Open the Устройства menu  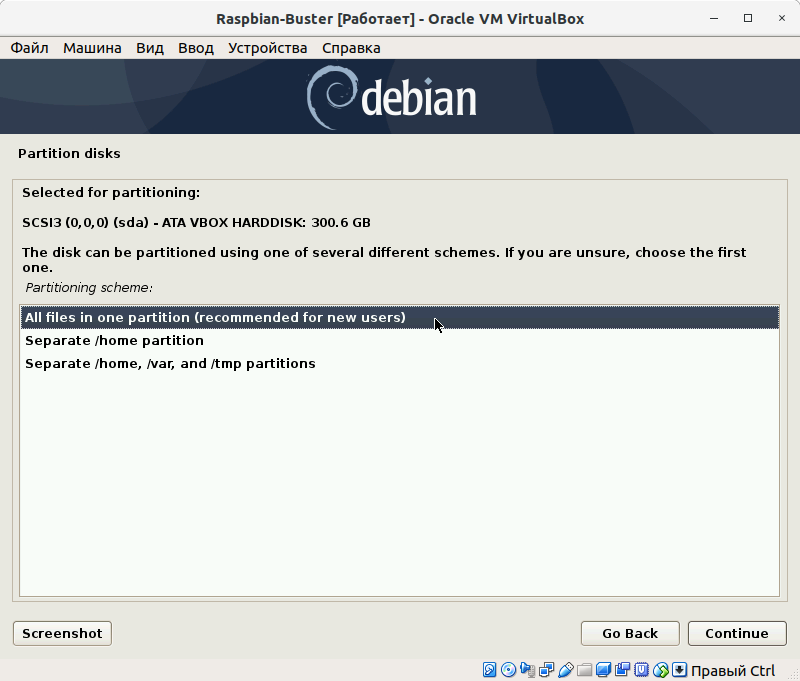267,48
